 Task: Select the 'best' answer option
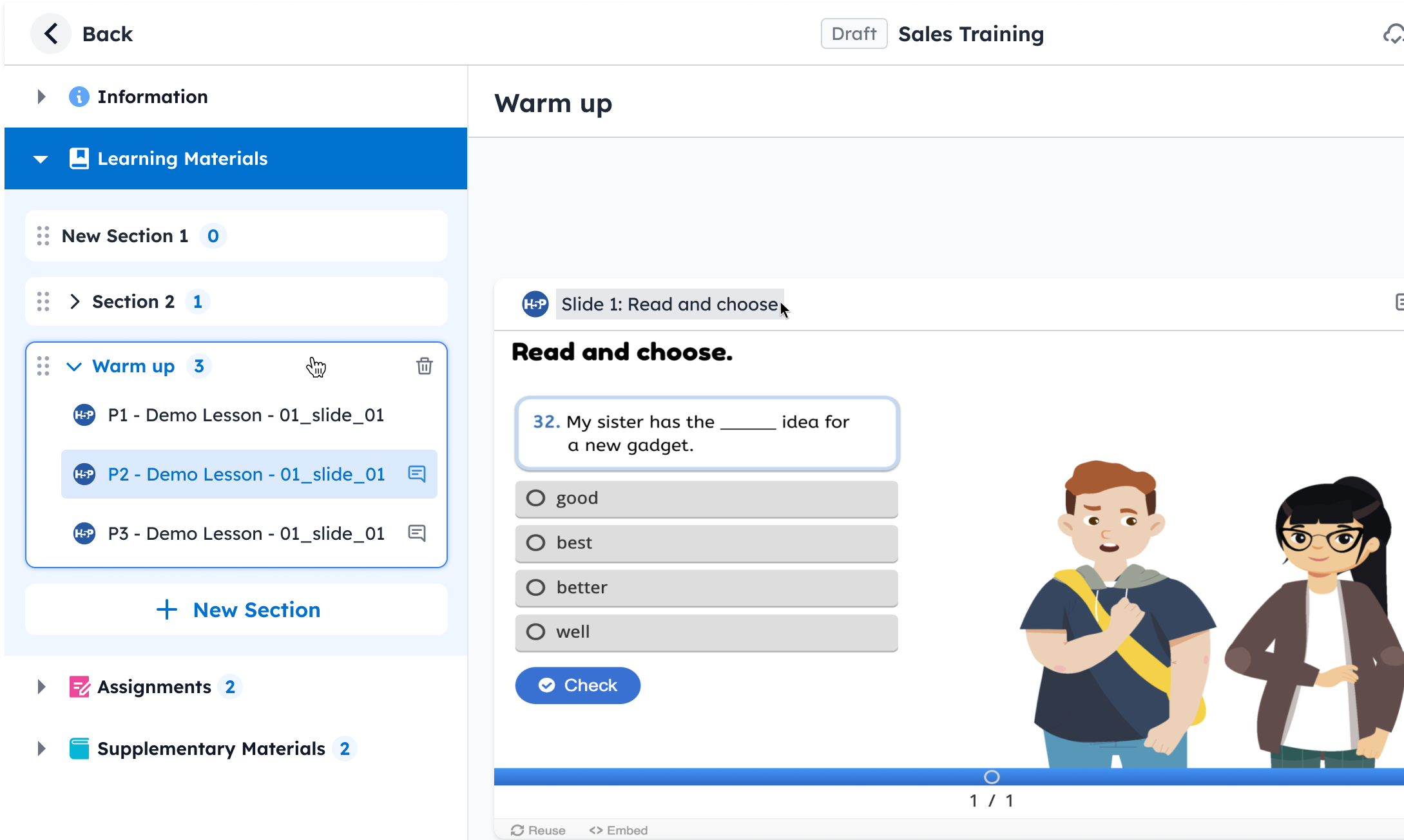point(536,542)
